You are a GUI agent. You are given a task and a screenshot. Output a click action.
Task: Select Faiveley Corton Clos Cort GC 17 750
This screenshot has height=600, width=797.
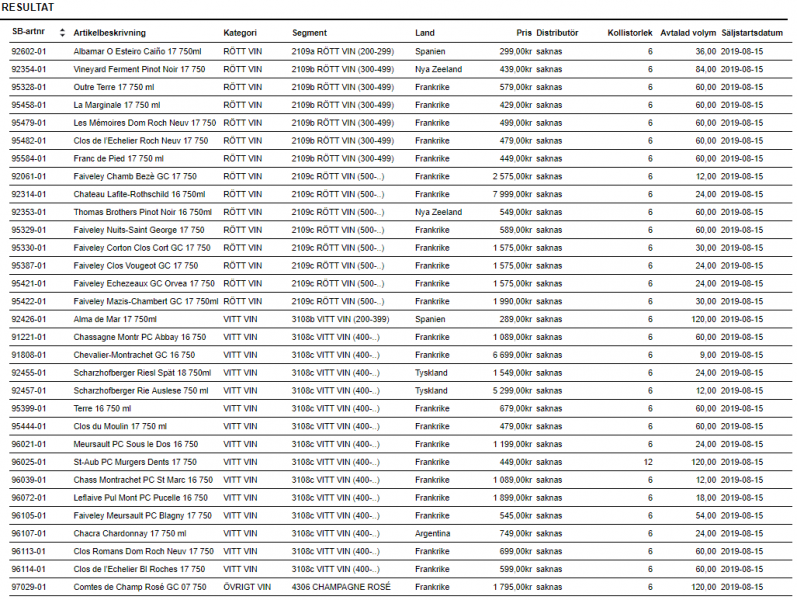point(142,248)
